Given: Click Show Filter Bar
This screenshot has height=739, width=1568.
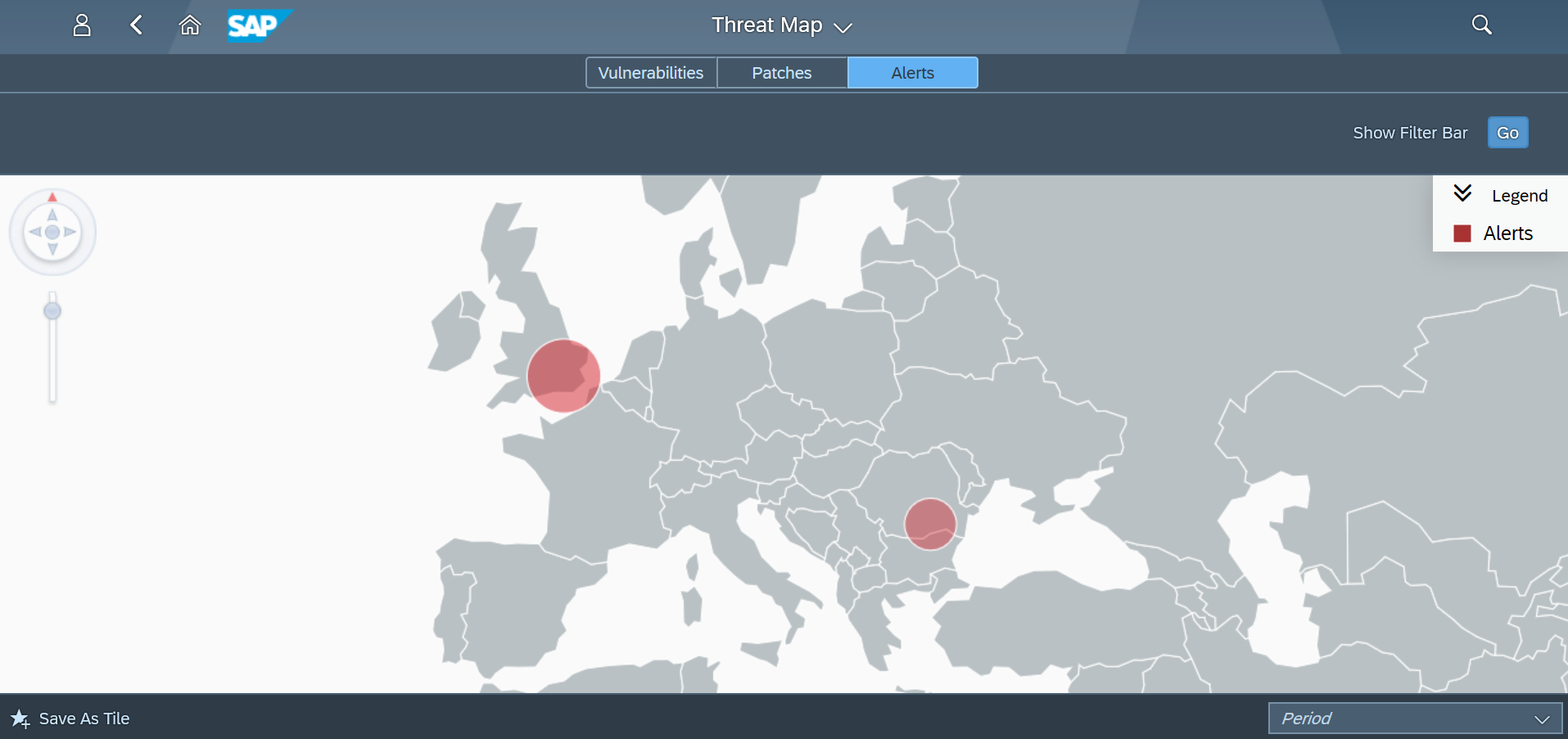Looking at the screenshot, I should coord(1410,133).
